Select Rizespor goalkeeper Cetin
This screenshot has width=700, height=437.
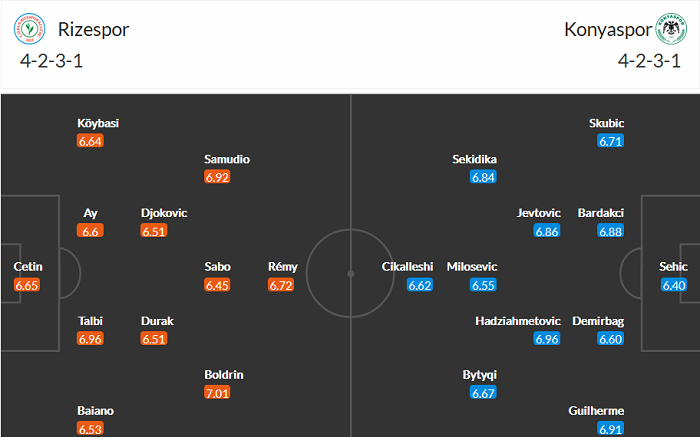pos(28,267)
